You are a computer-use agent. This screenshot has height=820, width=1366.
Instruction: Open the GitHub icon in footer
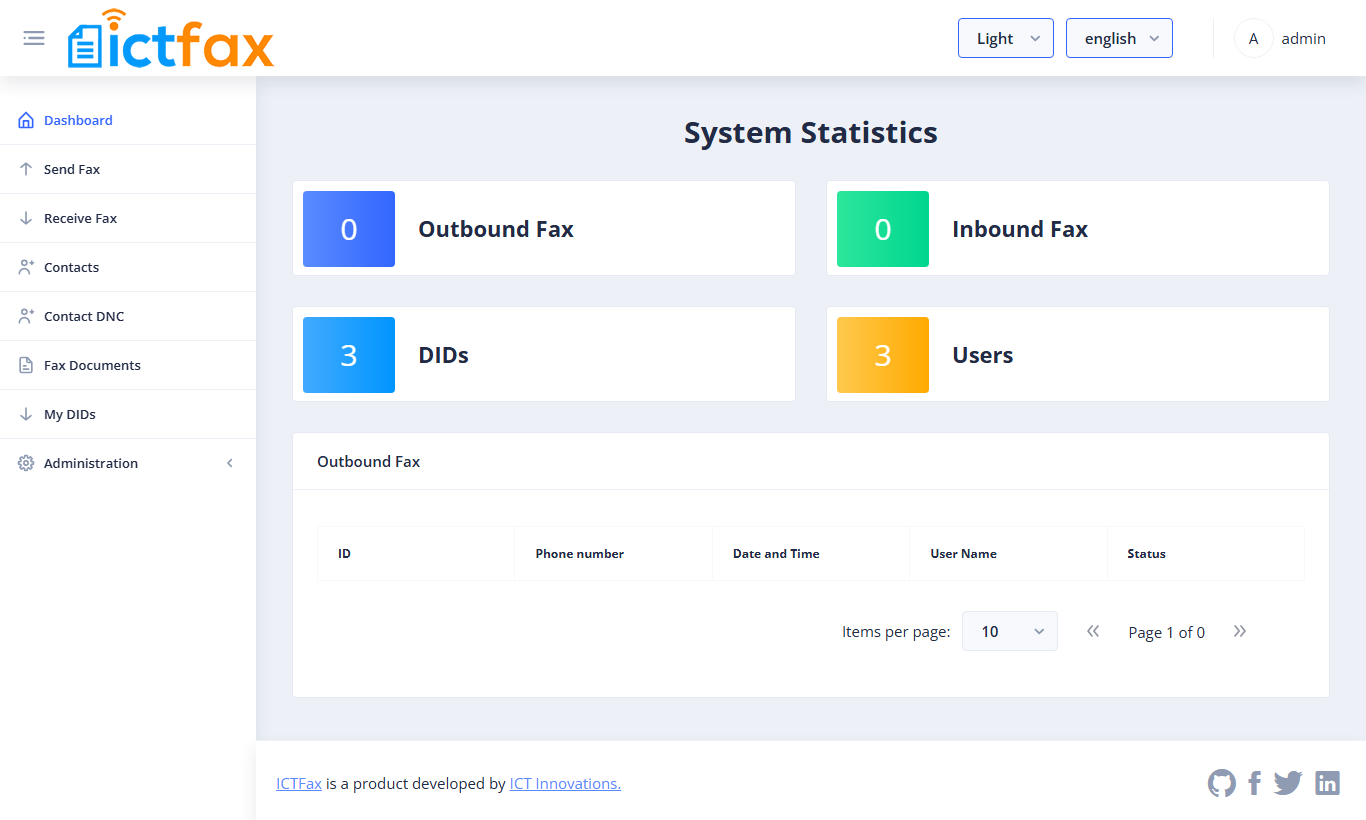[x=1221, y=783]
